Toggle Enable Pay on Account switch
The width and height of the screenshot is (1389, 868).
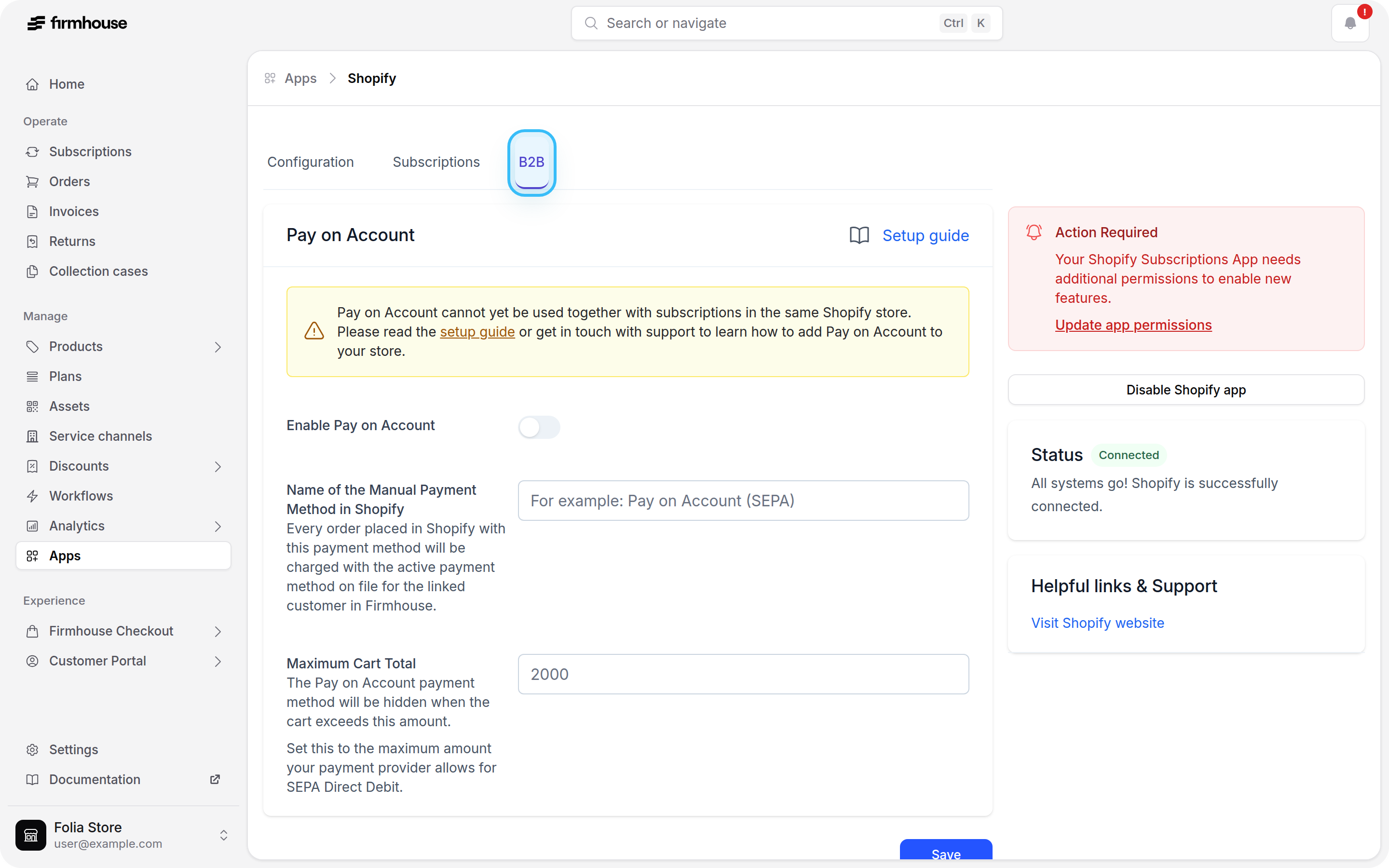539,427
